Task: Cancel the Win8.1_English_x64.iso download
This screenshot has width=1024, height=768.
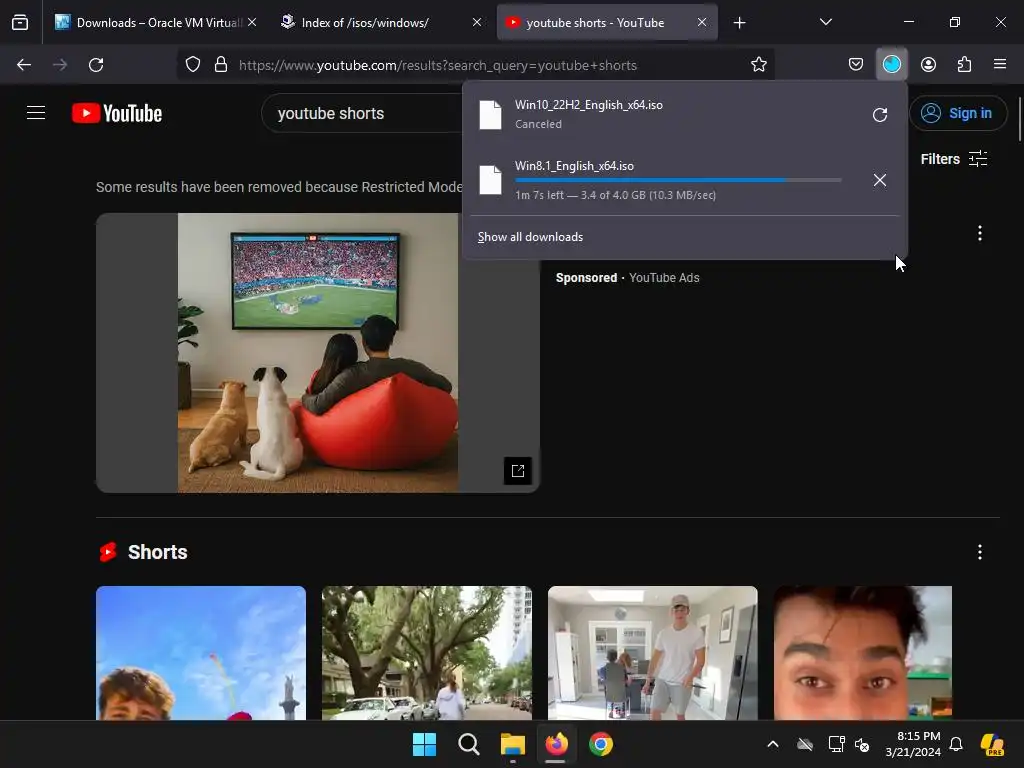Action: (x=880, y=180)
